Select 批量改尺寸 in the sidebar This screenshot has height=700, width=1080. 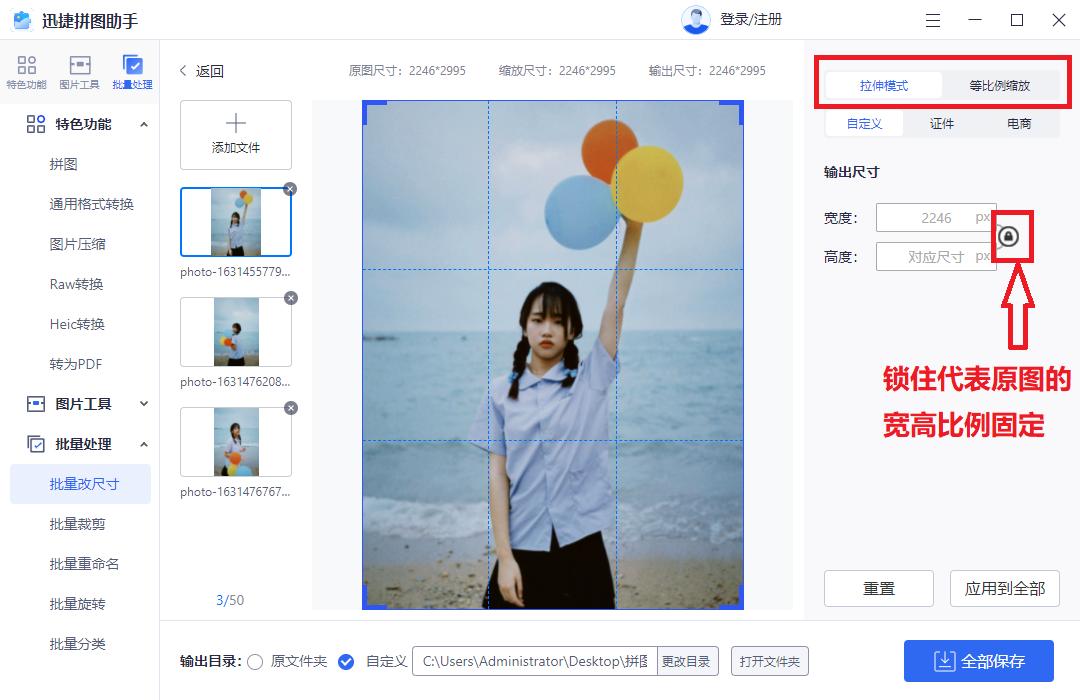coord(81,484)
